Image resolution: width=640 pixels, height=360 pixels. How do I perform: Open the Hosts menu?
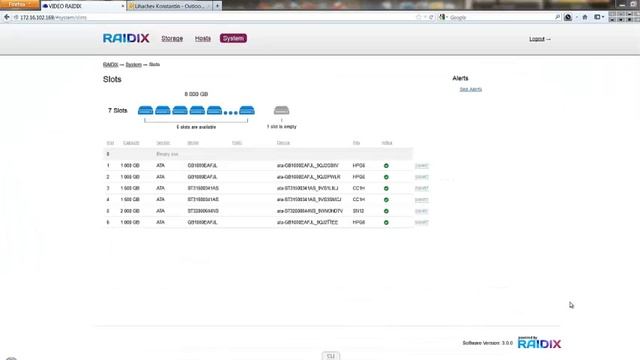pos(202,38)
